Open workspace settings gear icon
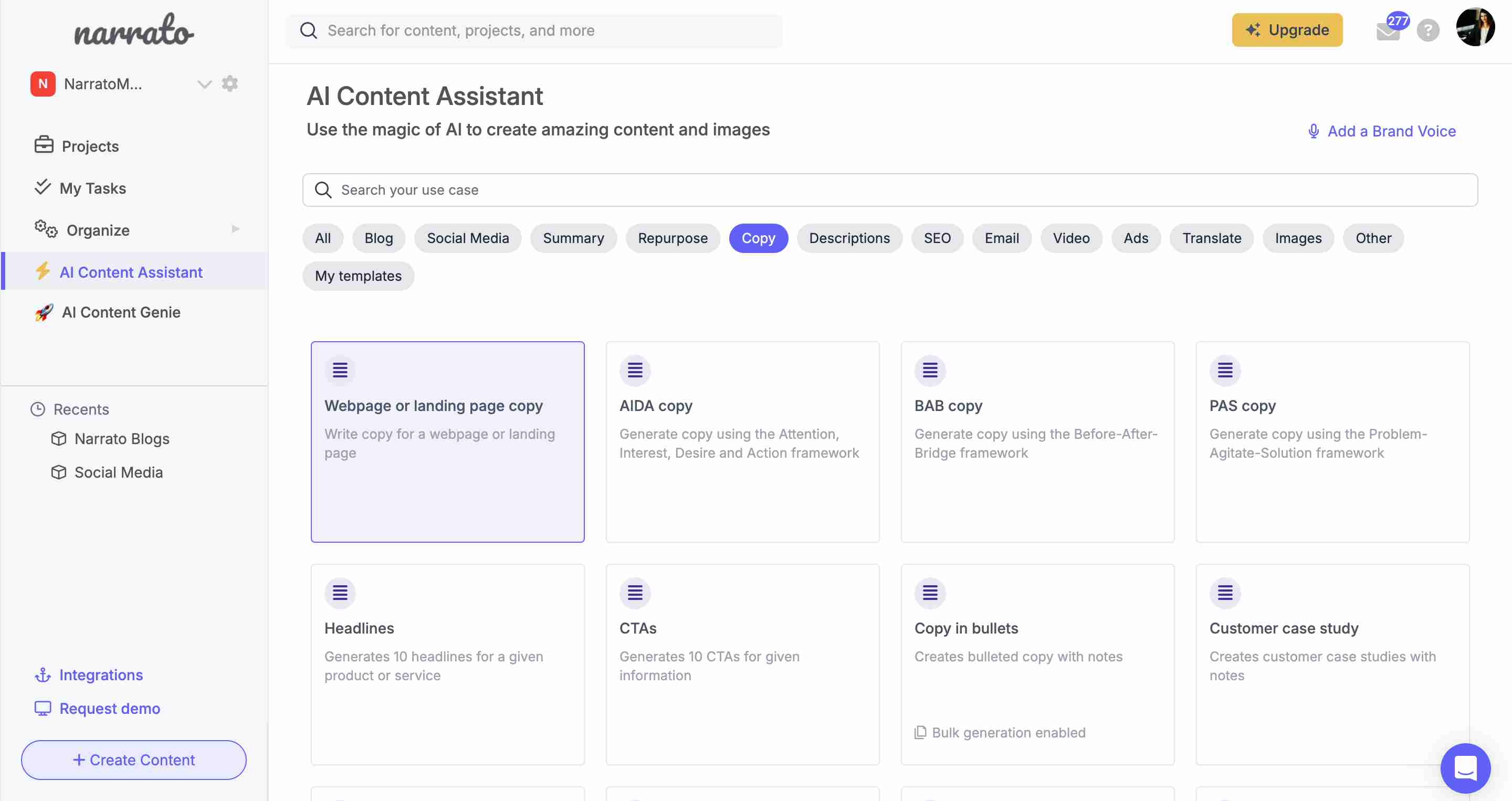This screenshot has width=1512, height=801. pyautogui.click(x=229, y=83)
